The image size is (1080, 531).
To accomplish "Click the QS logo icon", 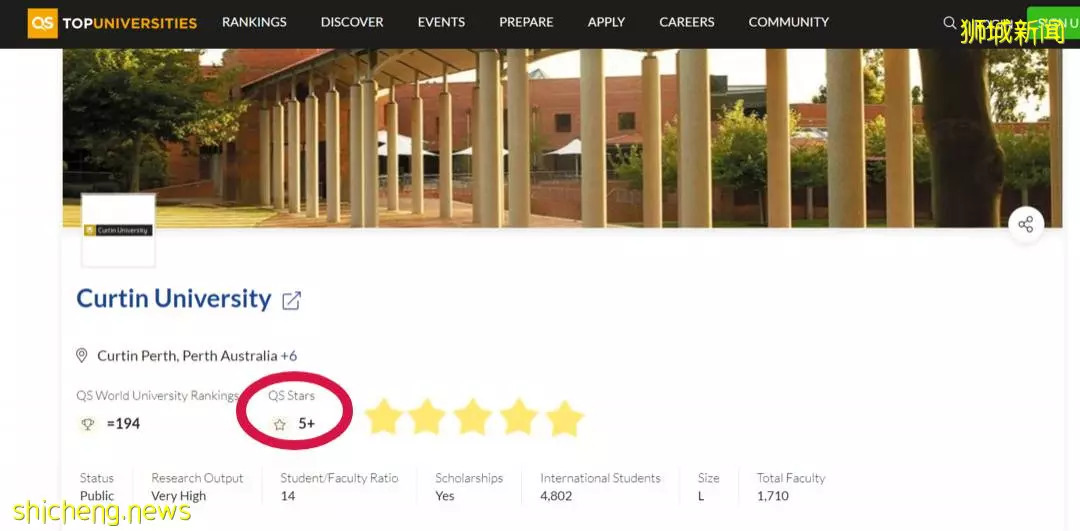I will coord(43,23).
